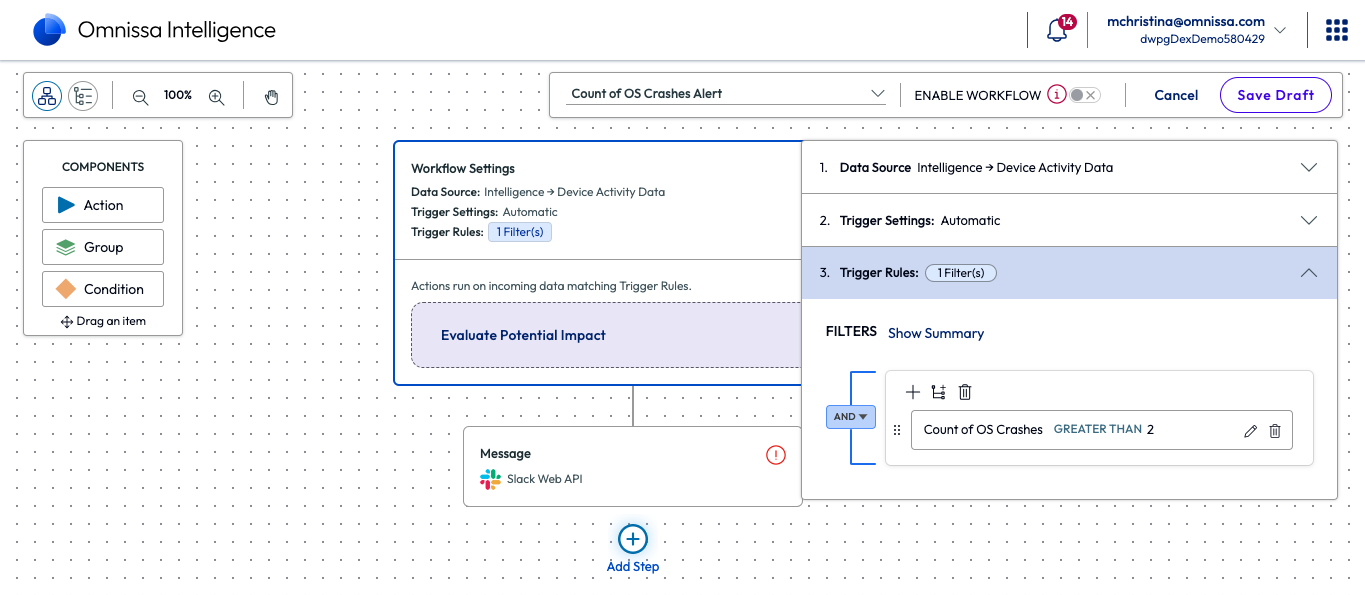Click the zoom out magnifier icon
Image resolution: width=1365 pixels, height=595 pixels.
140,96
